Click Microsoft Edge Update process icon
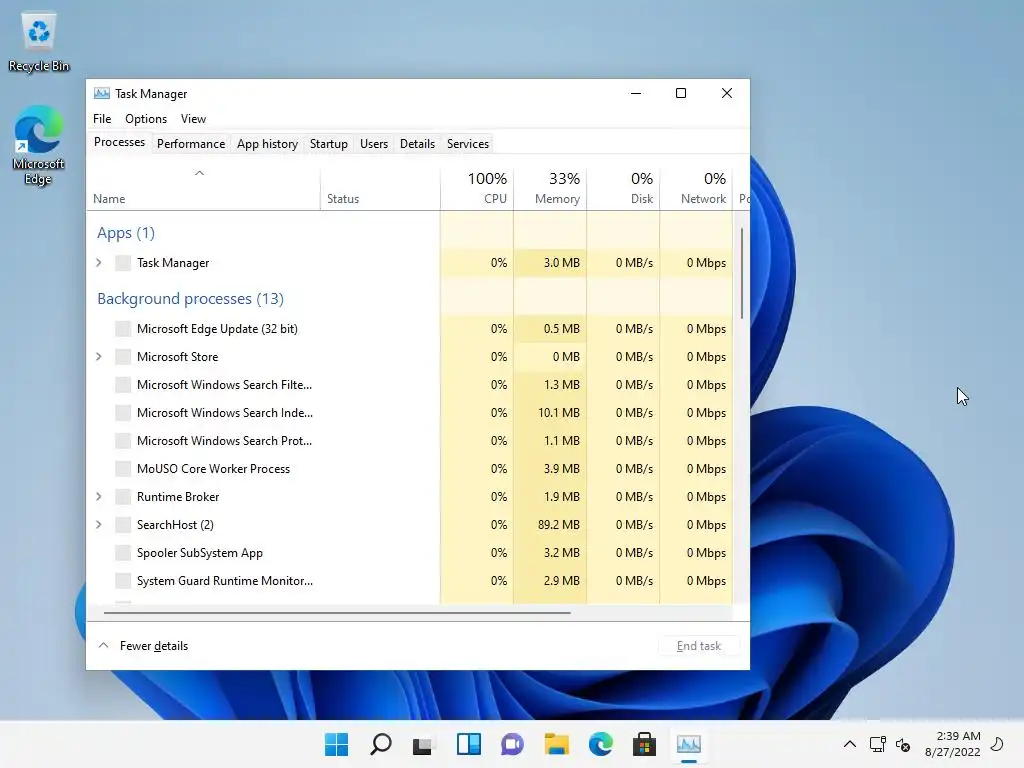Screen dimensions: 1024x768 [123, 328]
